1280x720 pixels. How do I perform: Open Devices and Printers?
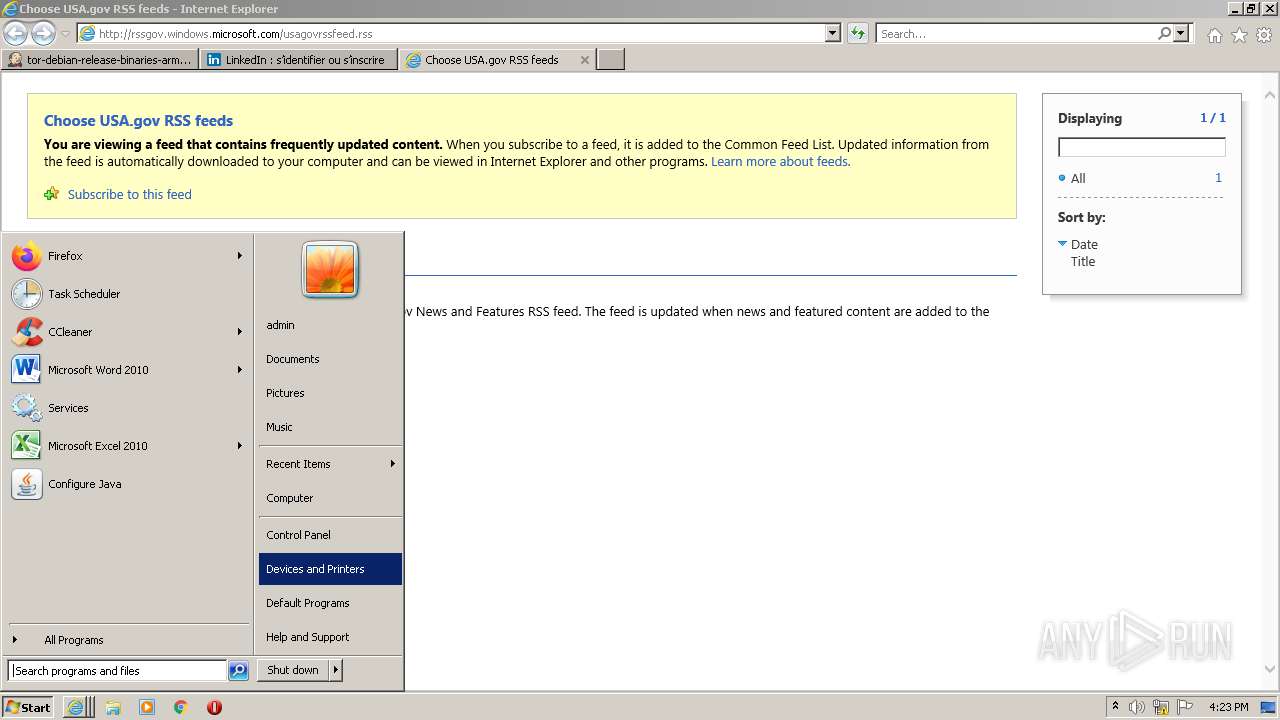tap(330, 569)
